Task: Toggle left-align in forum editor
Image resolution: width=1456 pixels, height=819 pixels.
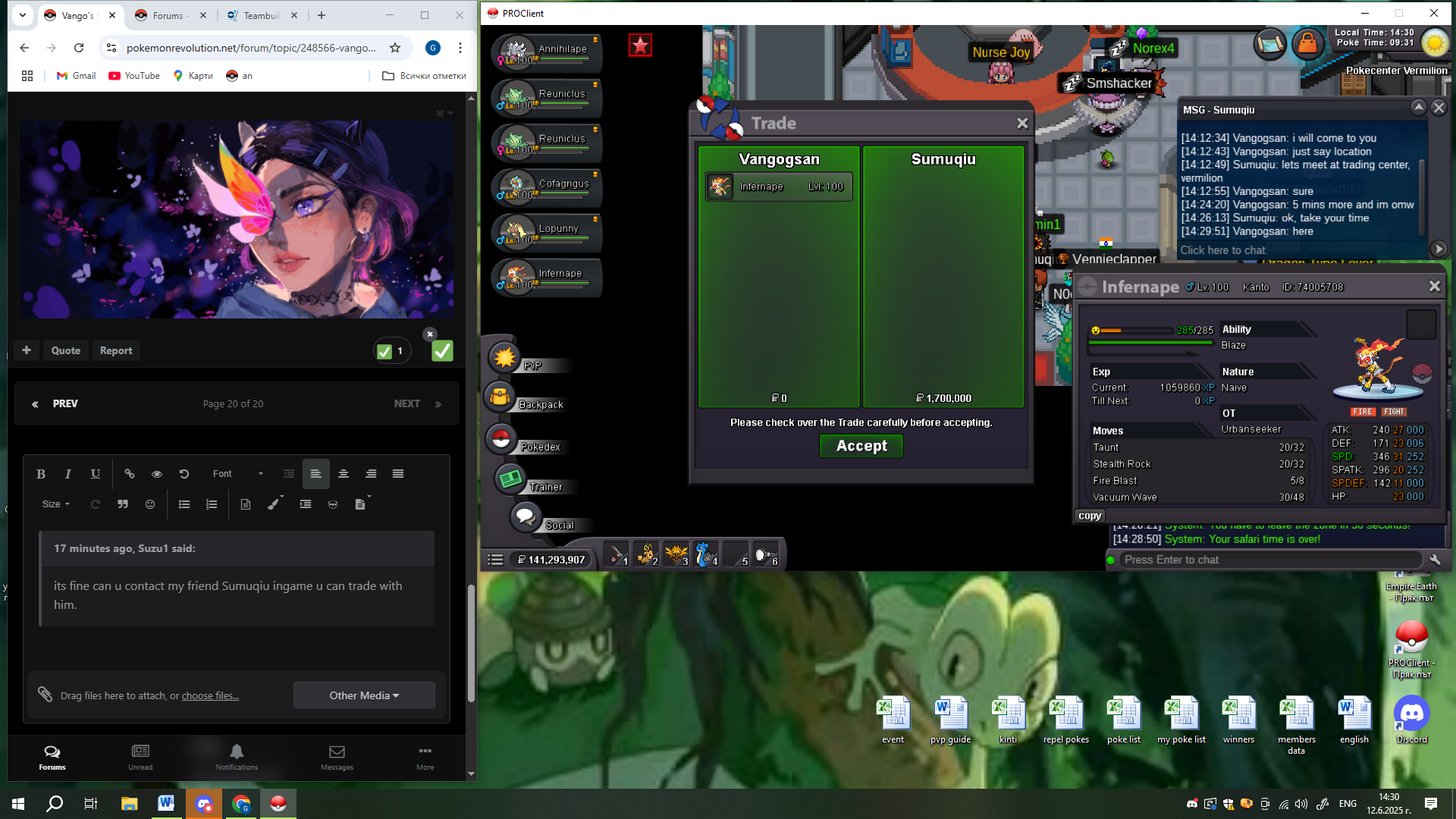Action: [316, 474]
